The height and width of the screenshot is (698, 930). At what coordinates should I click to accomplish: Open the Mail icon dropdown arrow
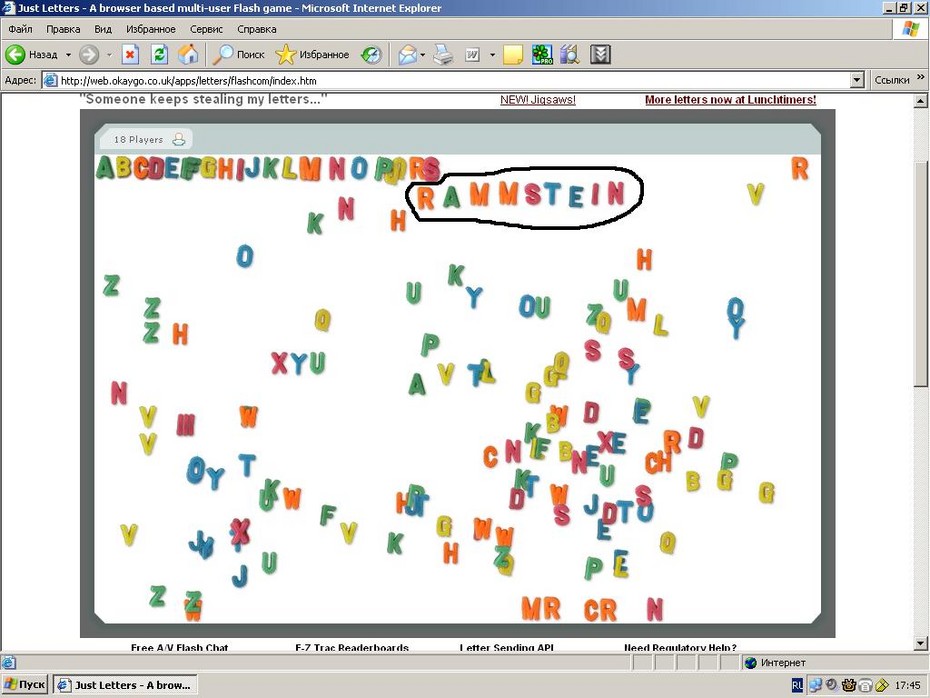click(422, 55)
